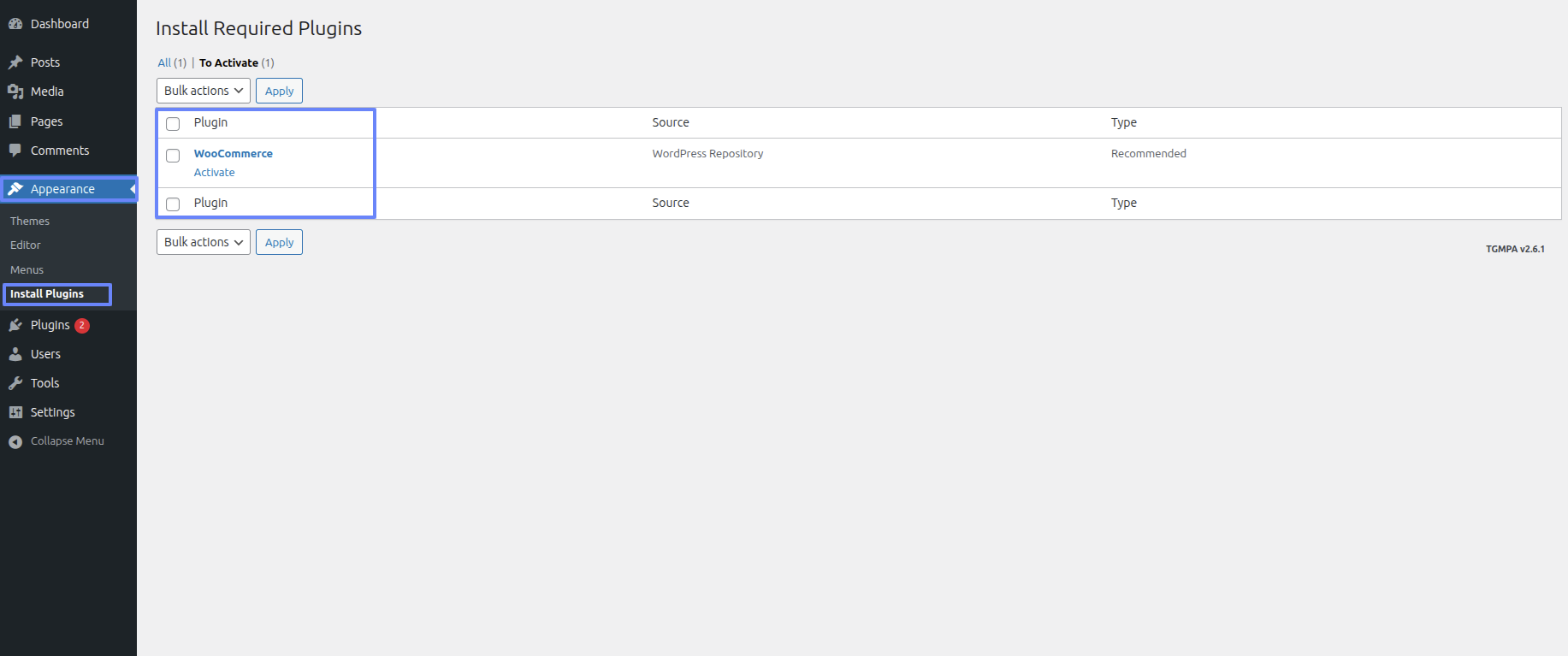Tick the WooCommerce row checkbox

pos(173,156)
